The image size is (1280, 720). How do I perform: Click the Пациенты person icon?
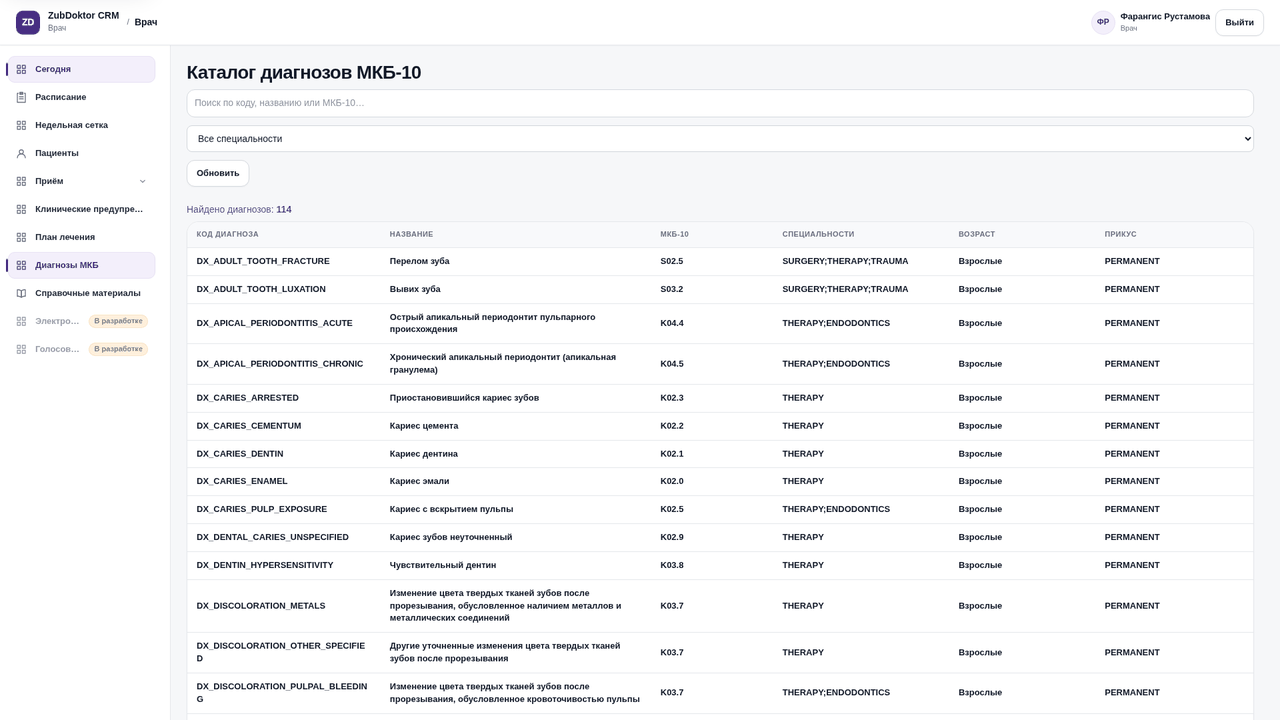21,153
